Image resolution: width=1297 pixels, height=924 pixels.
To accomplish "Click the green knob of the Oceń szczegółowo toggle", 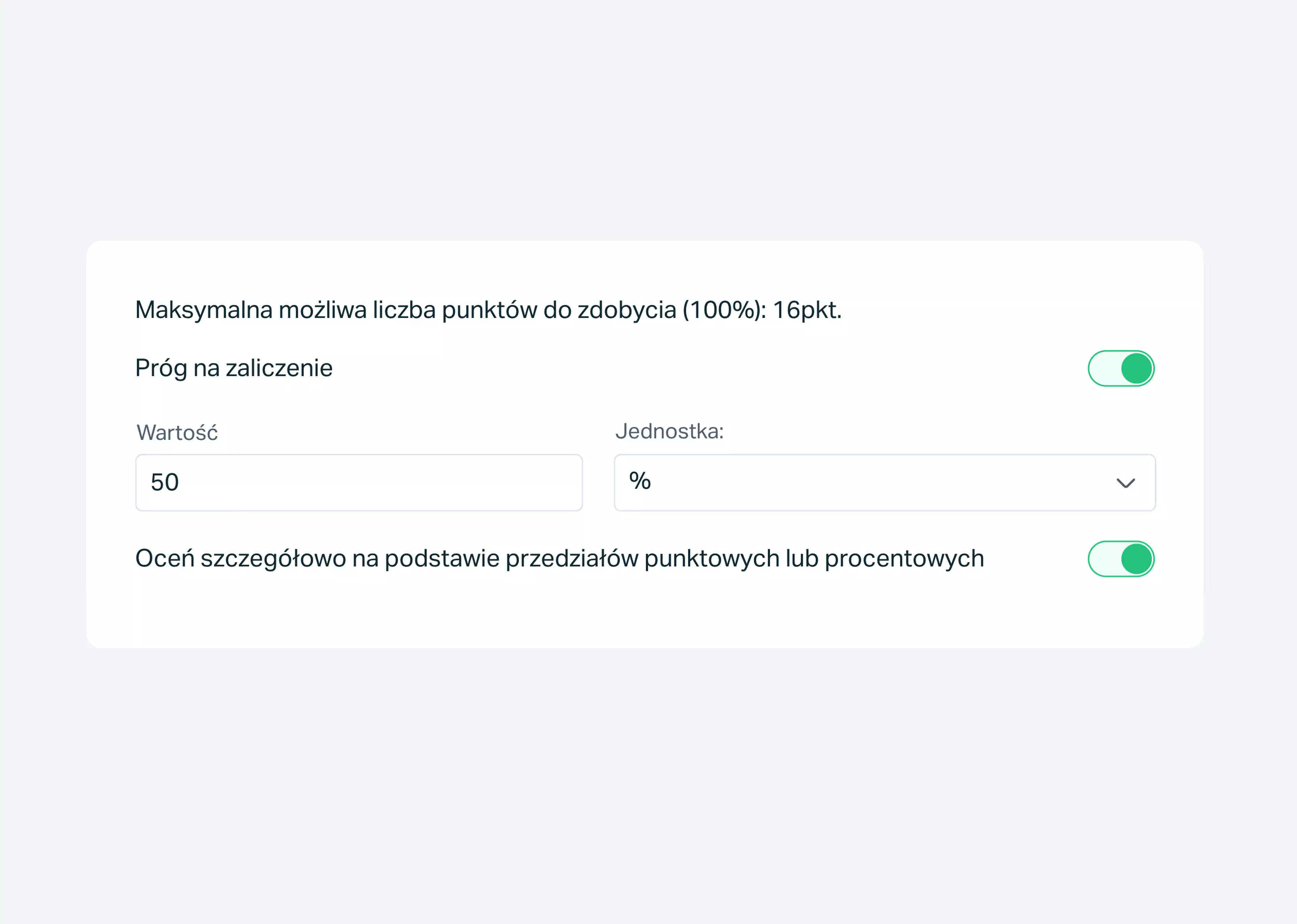I will pos(1137,559).
